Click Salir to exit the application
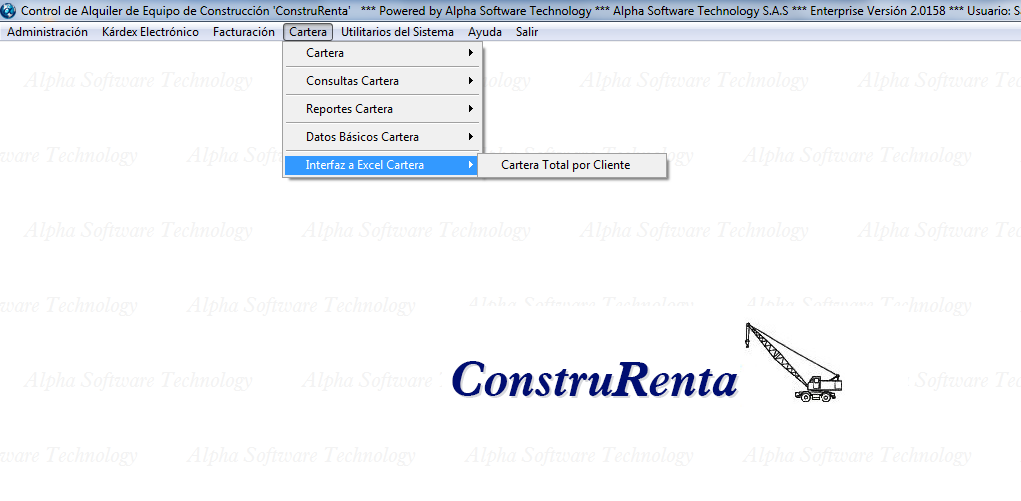This screenshot has height=501, width=1021. pos(527,32)
